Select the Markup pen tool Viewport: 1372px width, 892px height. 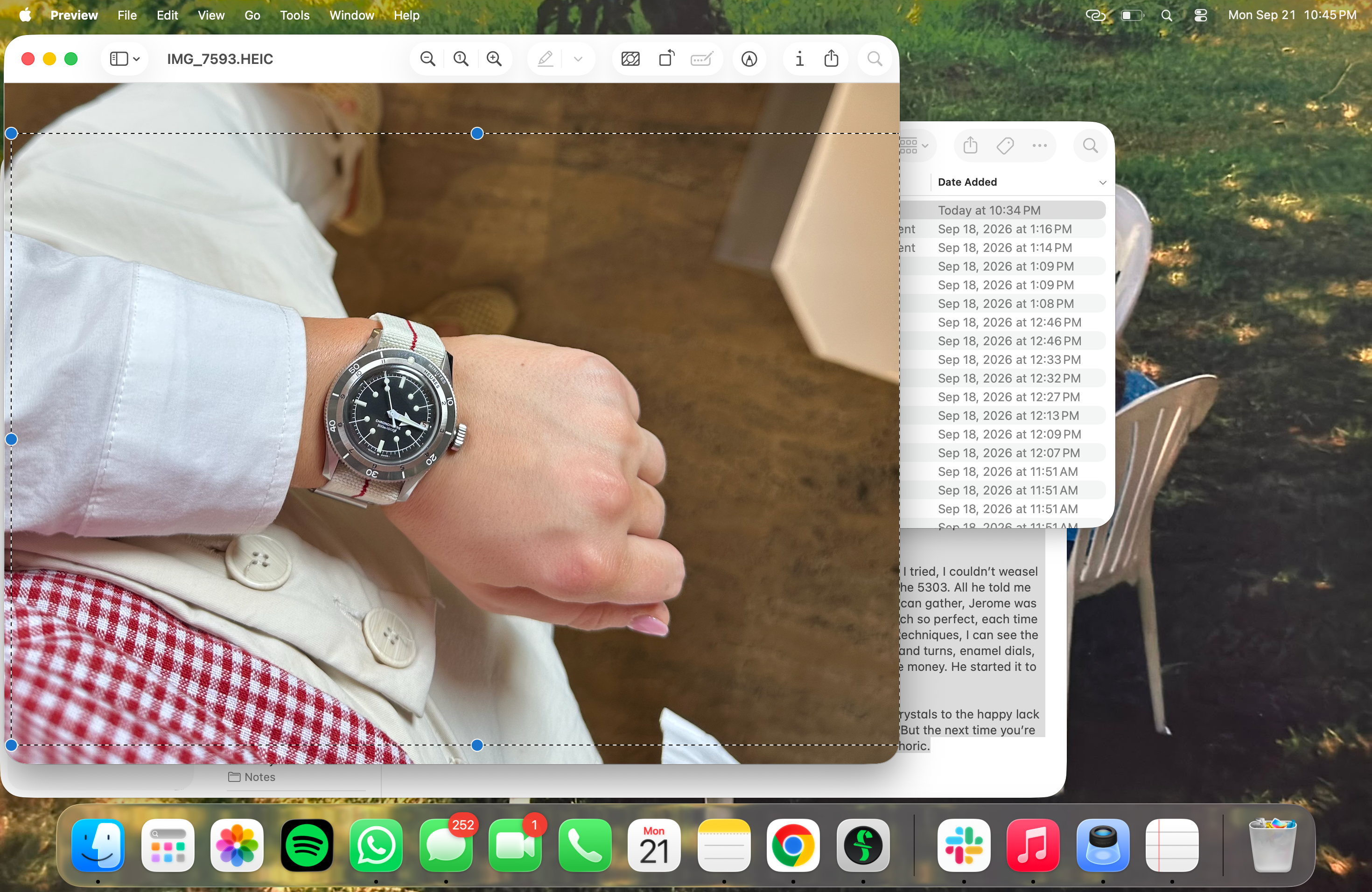pyautogui.click(x=546, y=59)
